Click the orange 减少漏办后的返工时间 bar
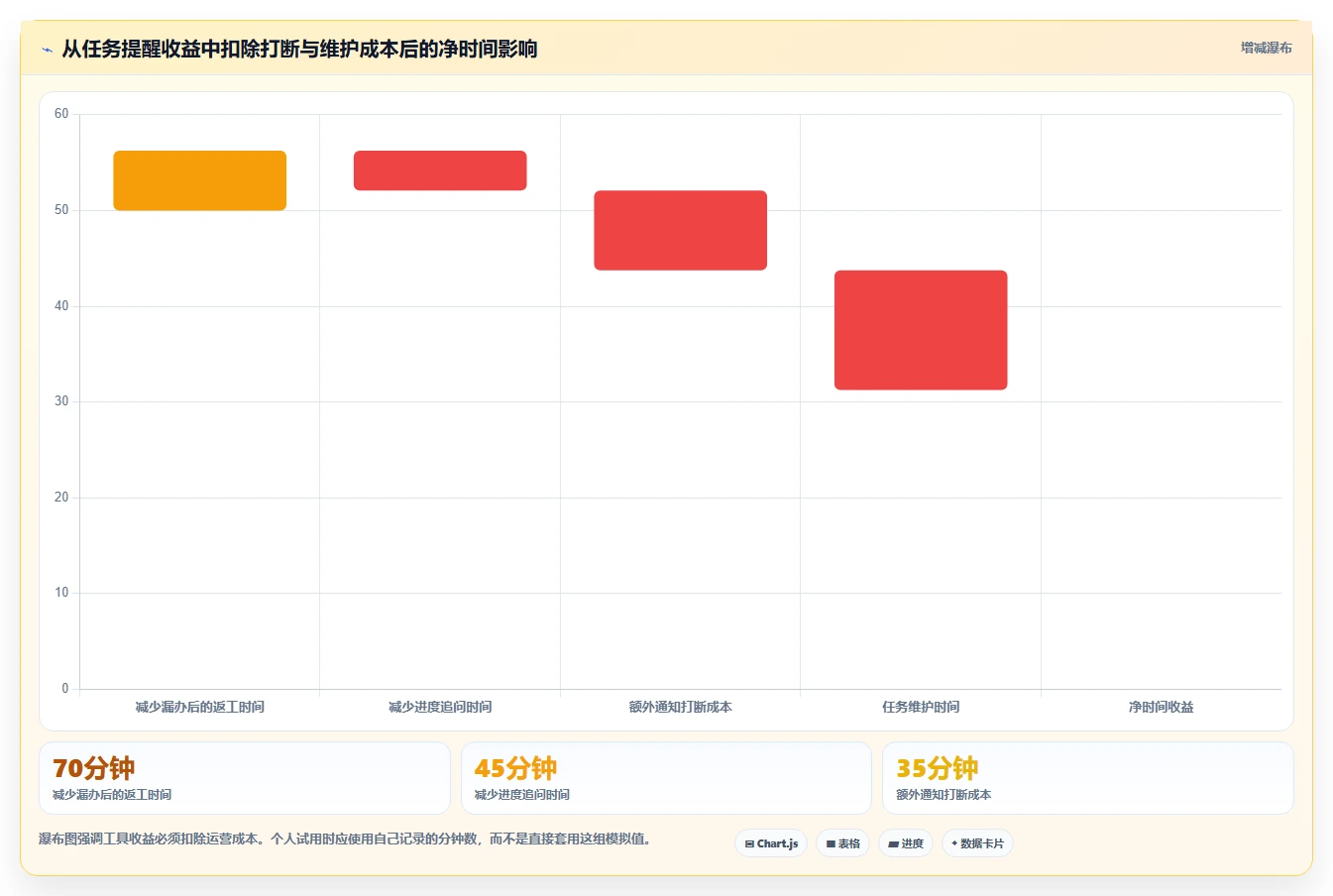Image resolution: width=1333 pixels, height=896 pixels. 200,180
